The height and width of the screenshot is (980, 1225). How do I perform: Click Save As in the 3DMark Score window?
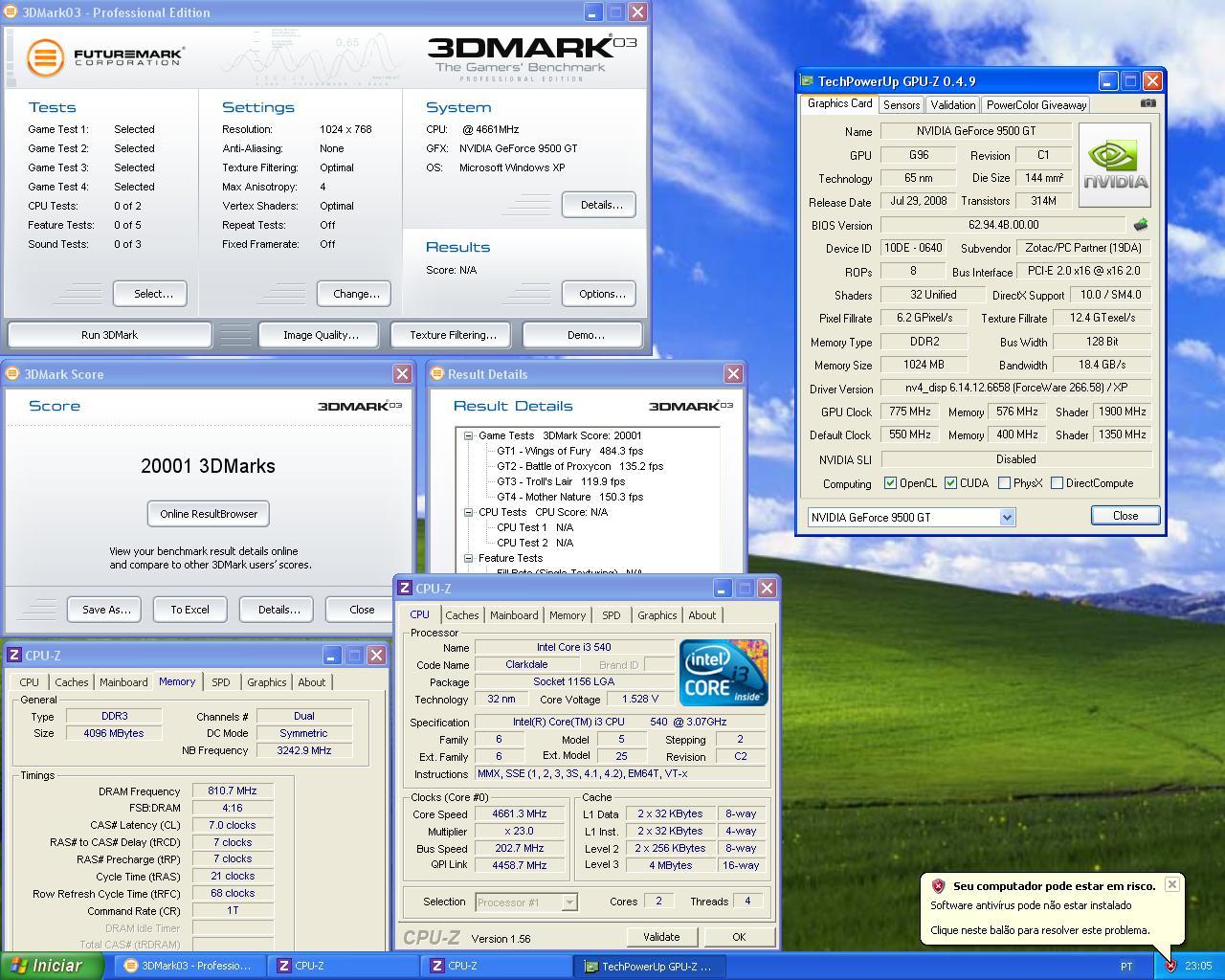(x=105, y=610)
